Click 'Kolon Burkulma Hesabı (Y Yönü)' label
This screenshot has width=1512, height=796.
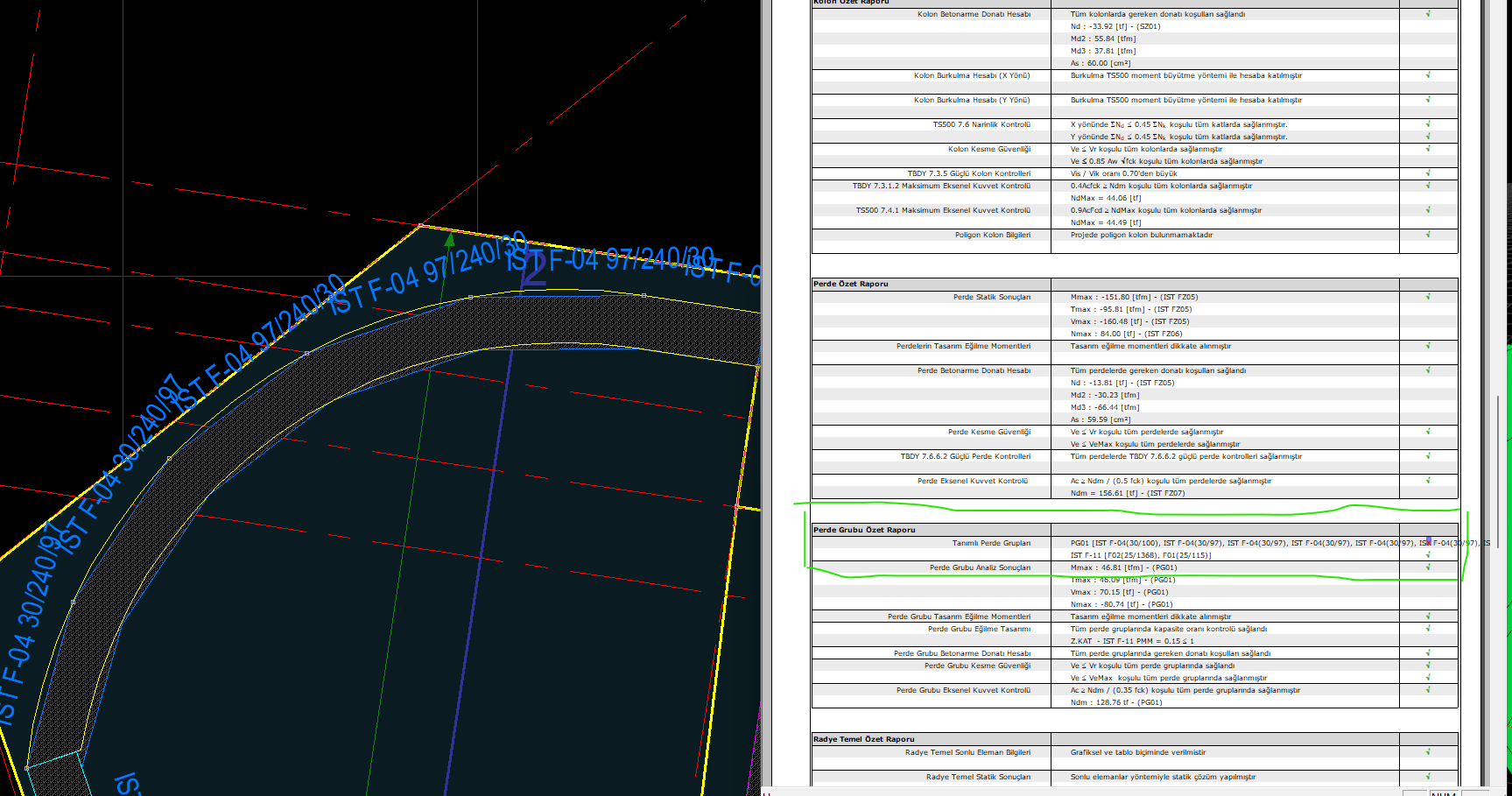[x=972, y=100]
